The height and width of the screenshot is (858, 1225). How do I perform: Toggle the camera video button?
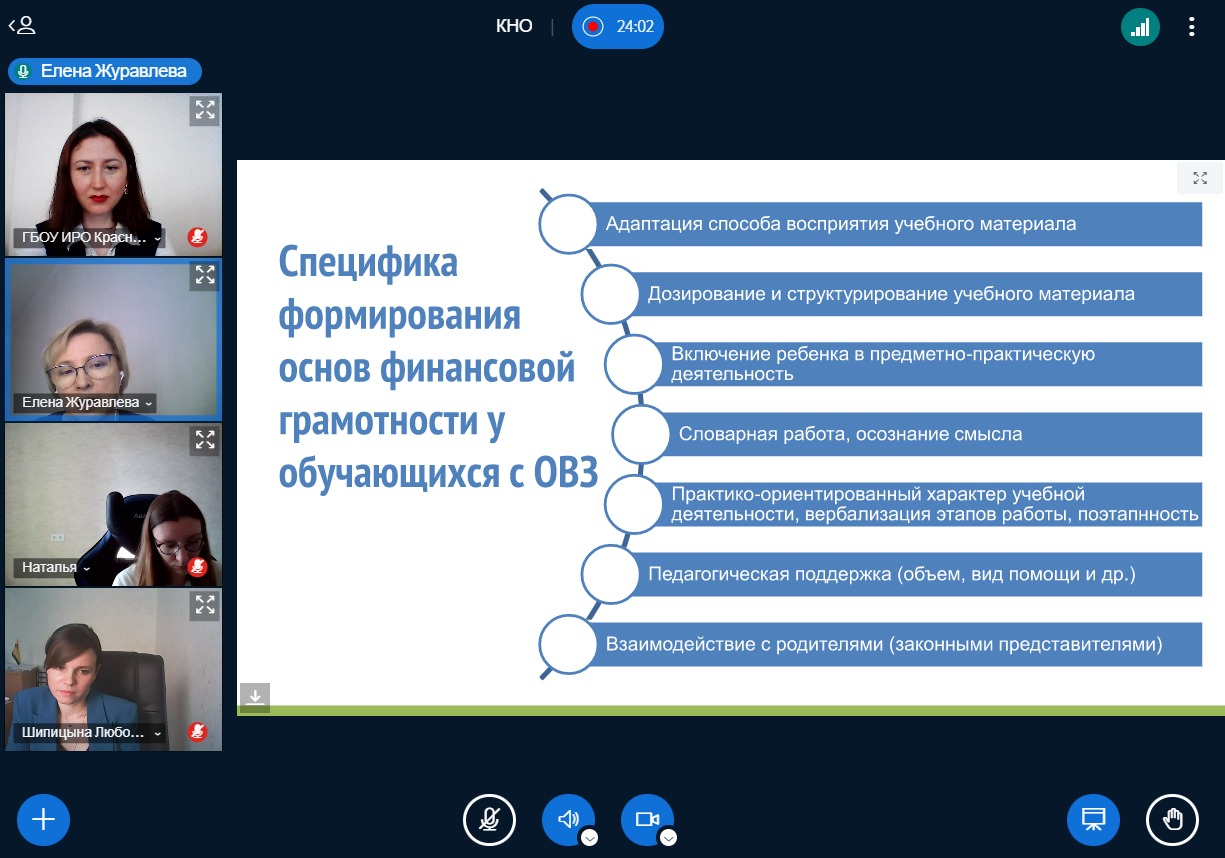coord(646,820)
